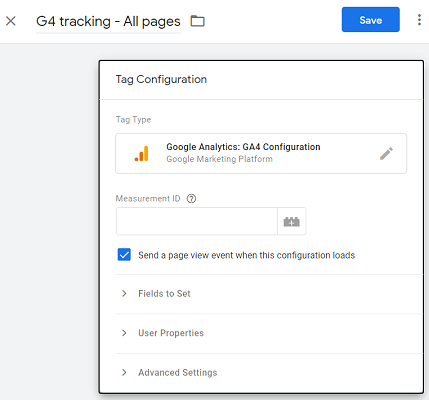Click the Tag Configuration heading
This screenshot has height=400, width=429.
[161, 79]
